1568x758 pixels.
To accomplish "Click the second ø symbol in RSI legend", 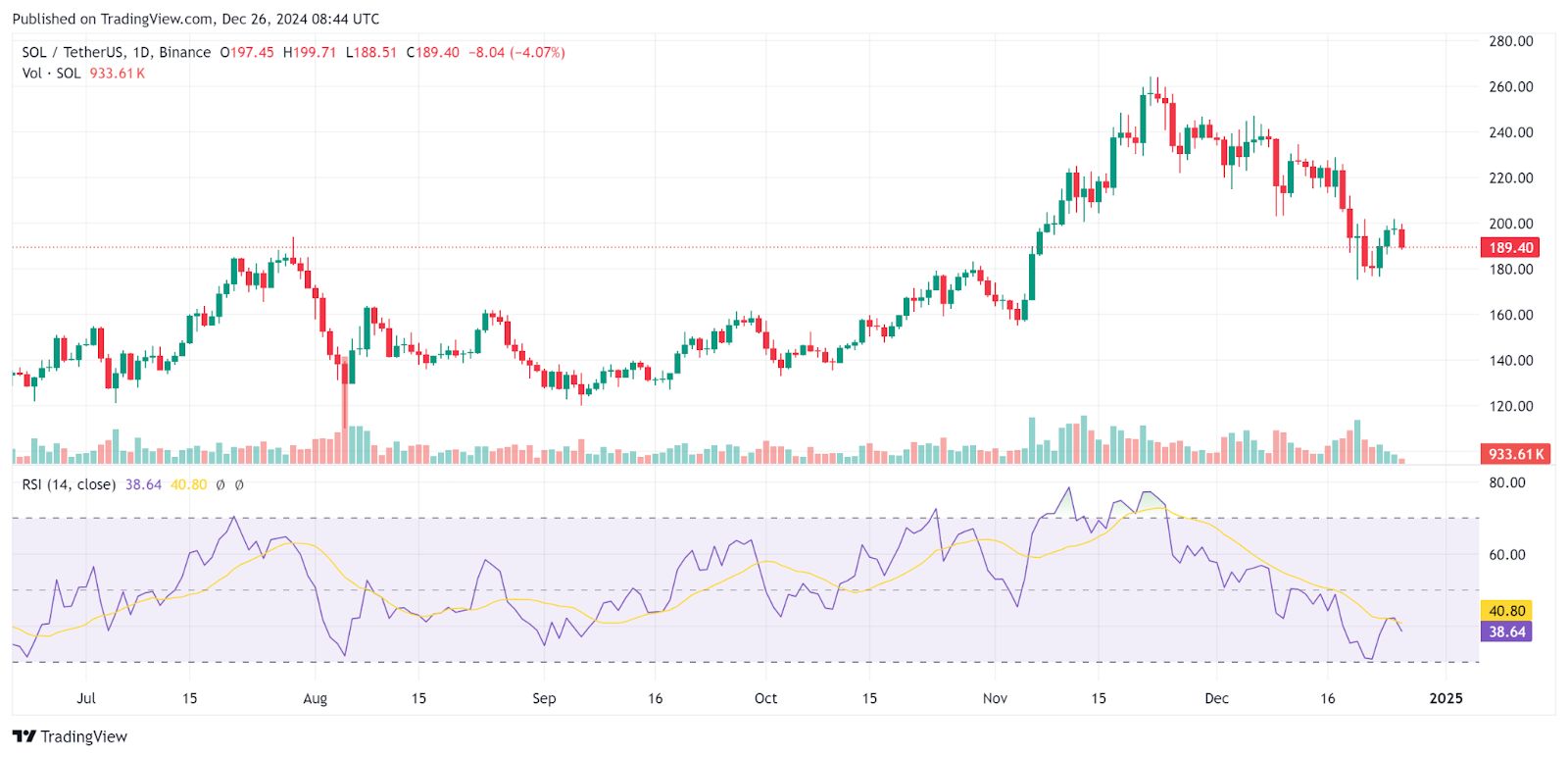I will tap(239, 484).
